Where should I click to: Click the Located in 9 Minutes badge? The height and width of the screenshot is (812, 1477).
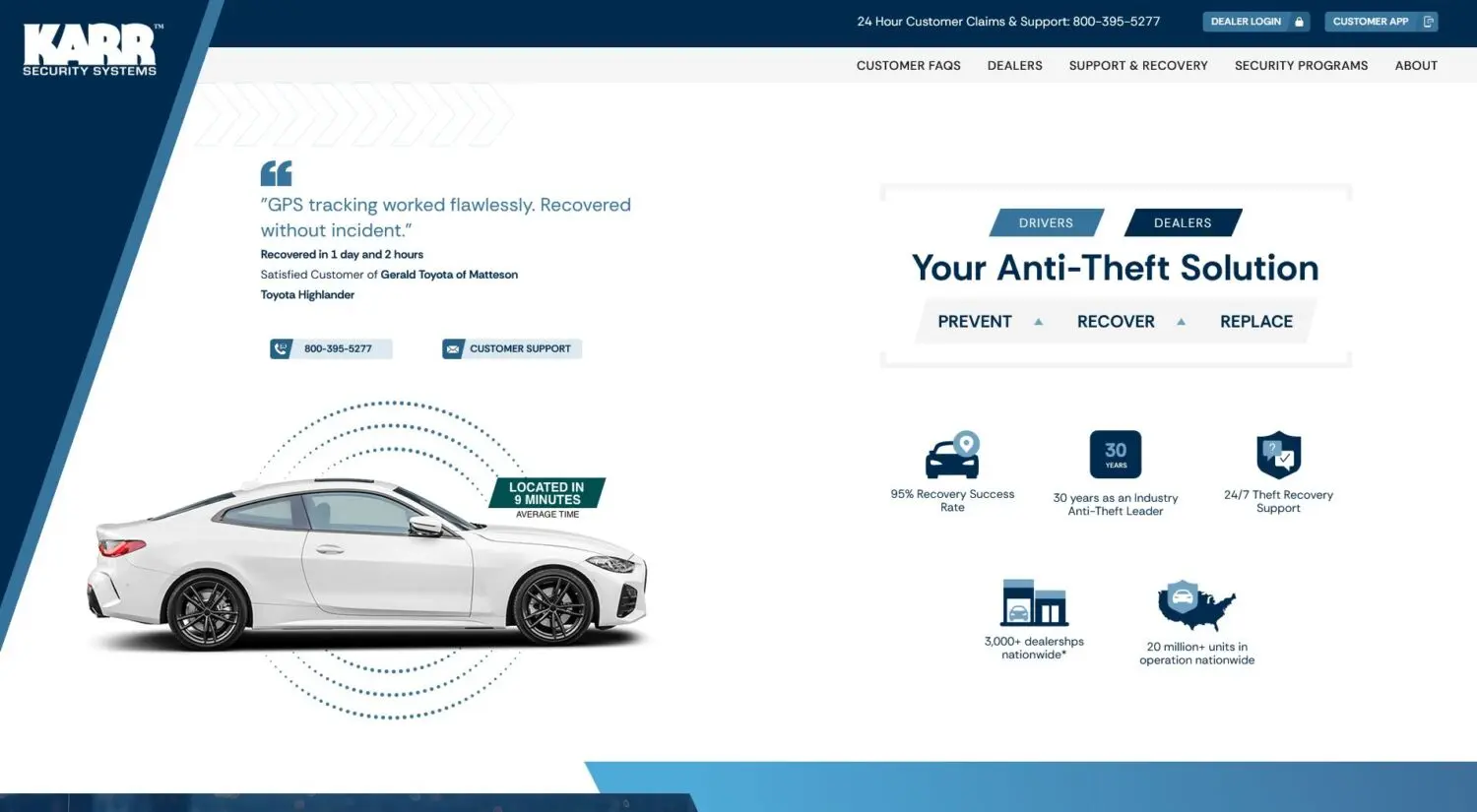tap(547, 493)
